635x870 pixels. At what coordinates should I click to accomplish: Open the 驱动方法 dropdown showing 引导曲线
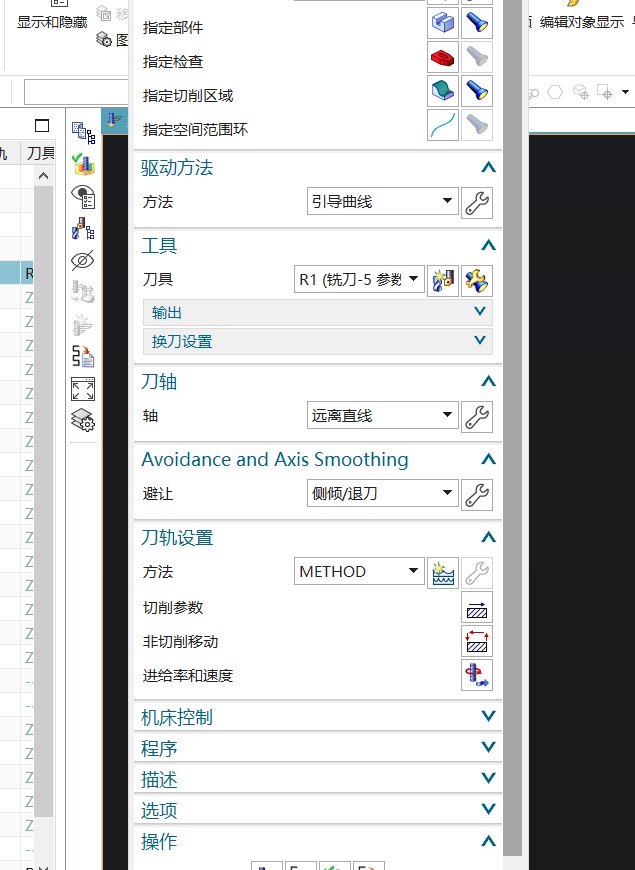click(x=382, y=201)
